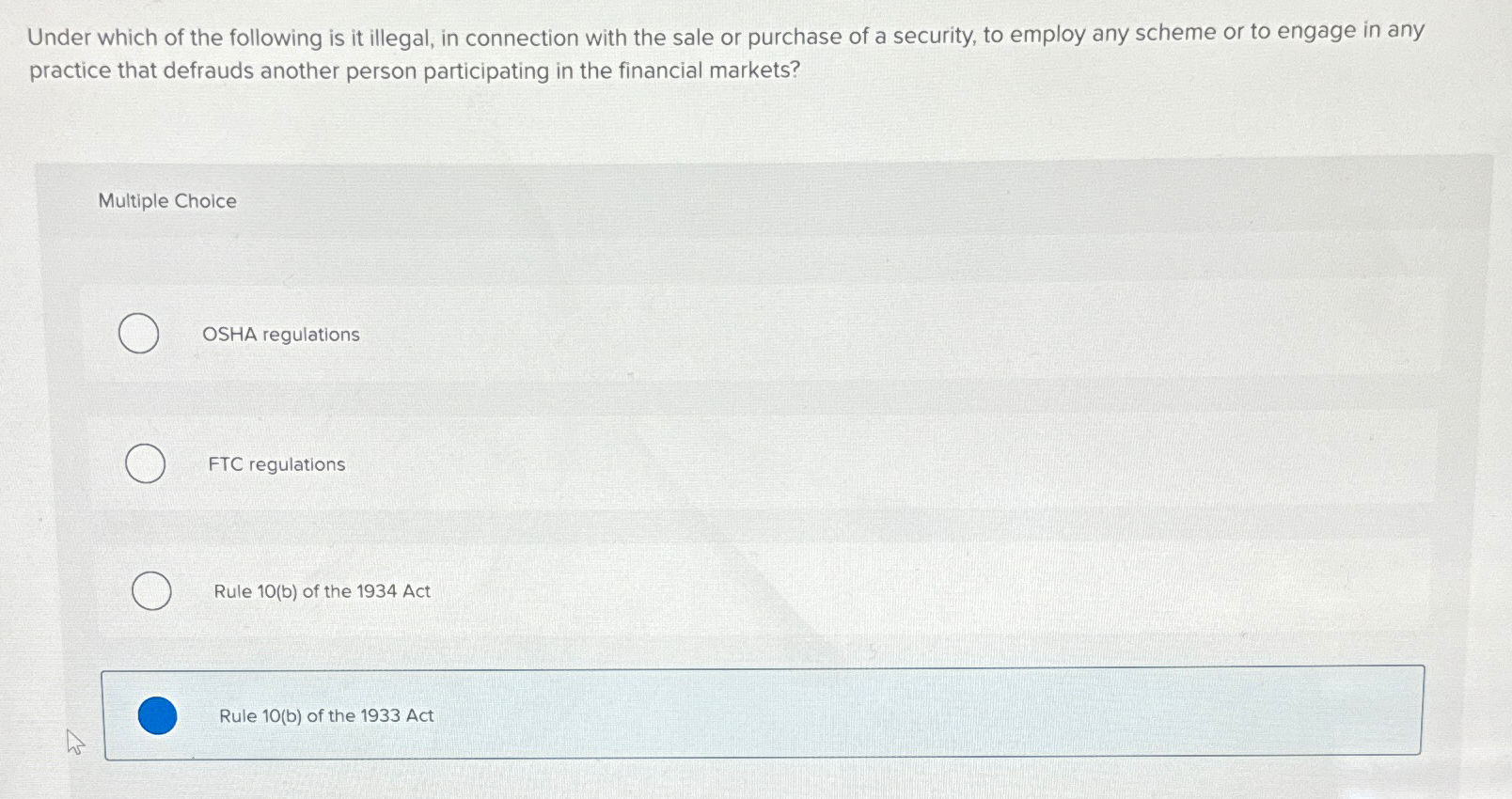Click the OSHA regulations answer text
The image size is (1512, 799).
point(281,334)
